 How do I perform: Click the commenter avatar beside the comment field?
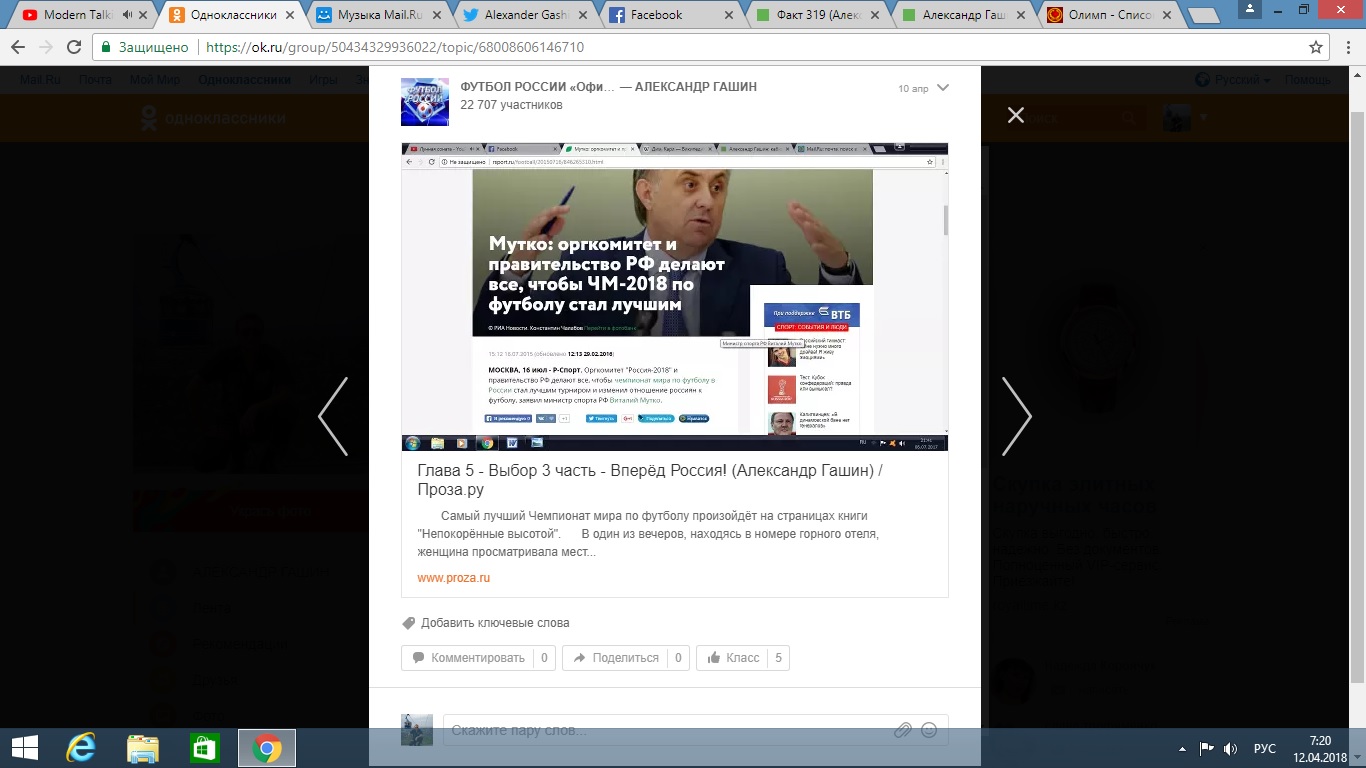tap(417, 730)
